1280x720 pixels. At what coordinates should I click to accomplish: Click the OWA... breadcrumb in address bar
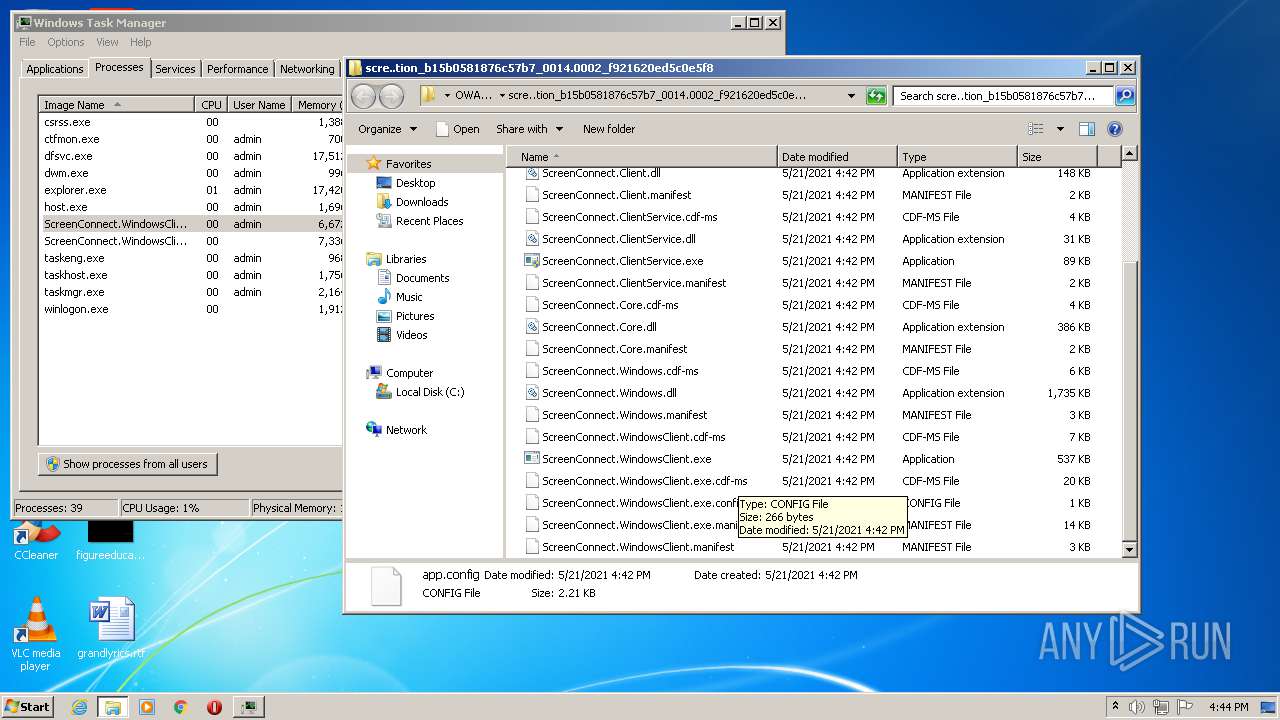473,96
